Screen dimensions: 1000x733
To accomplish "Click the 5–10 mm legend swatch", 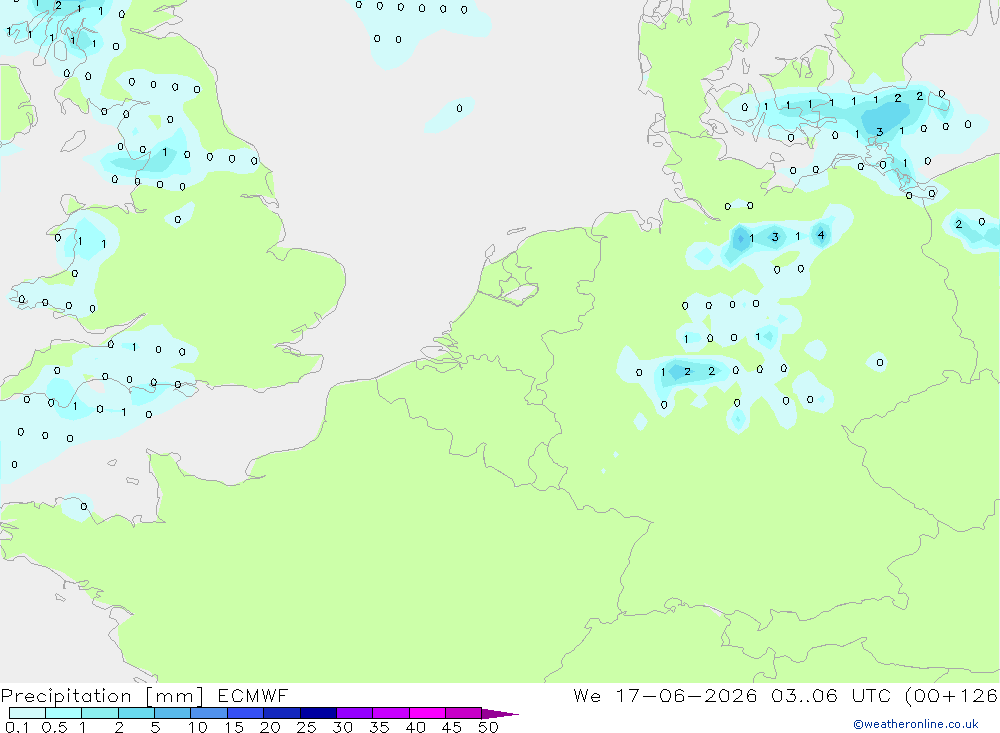I will 172,713.
